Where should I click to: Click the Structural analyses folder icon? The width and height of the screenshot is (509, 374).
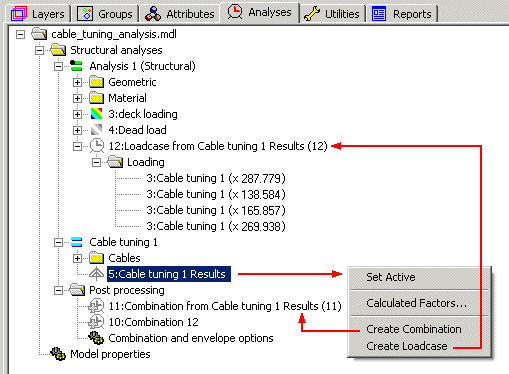click(58, 50)
